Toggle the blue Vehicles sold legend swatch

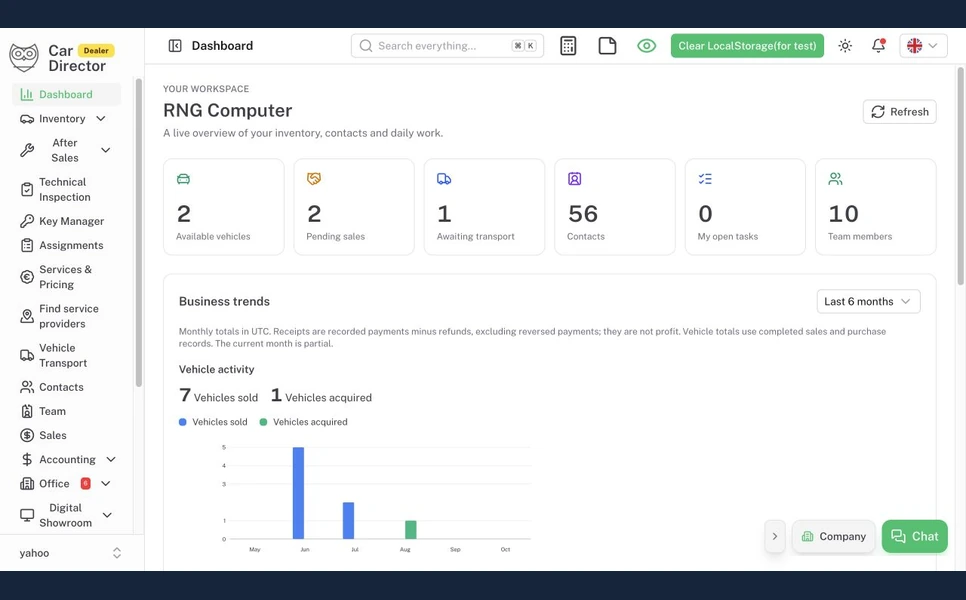(x=182, y=422)
